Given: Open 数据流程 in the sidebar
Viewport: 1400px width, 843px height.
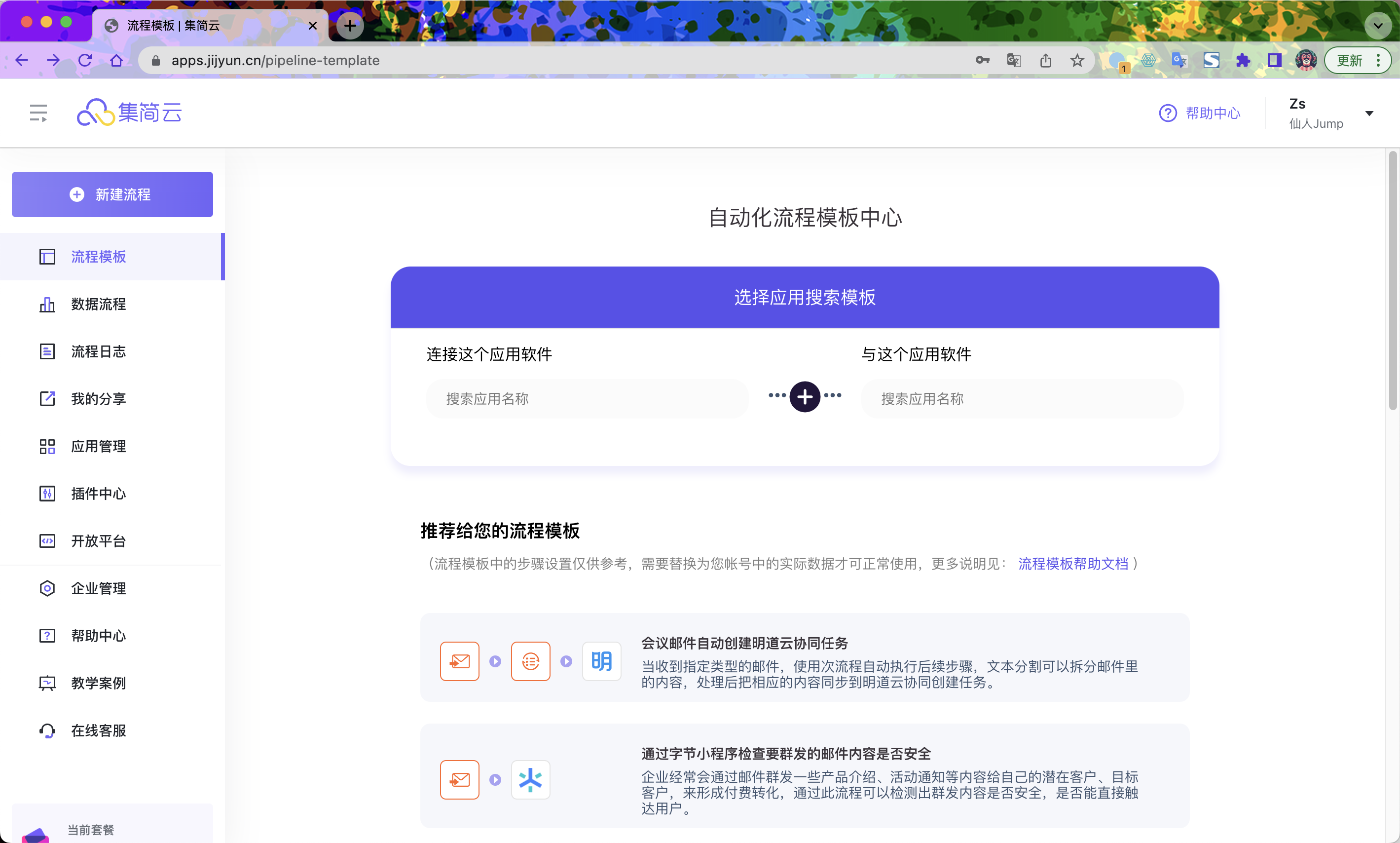Looking at the screenshot, I should [98, 304].
